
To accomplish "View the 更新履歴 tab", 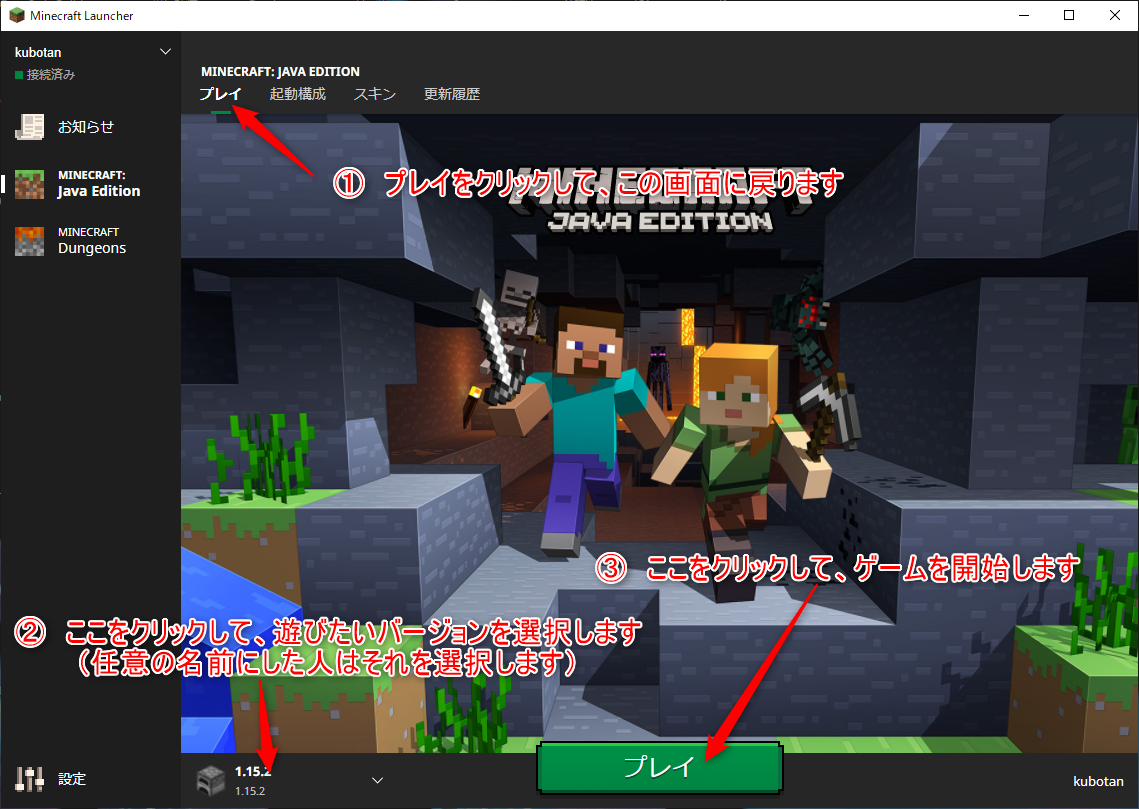I will coord(452,94).
